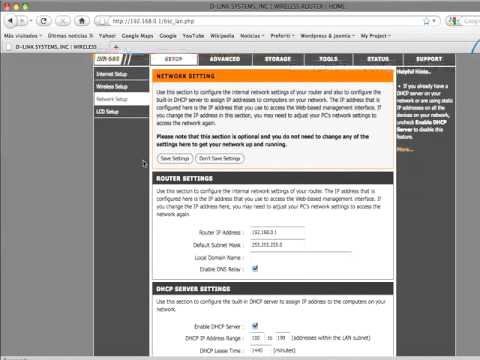
Task: Click the Helpful Hints heading
Action: (x=414, y=72)
